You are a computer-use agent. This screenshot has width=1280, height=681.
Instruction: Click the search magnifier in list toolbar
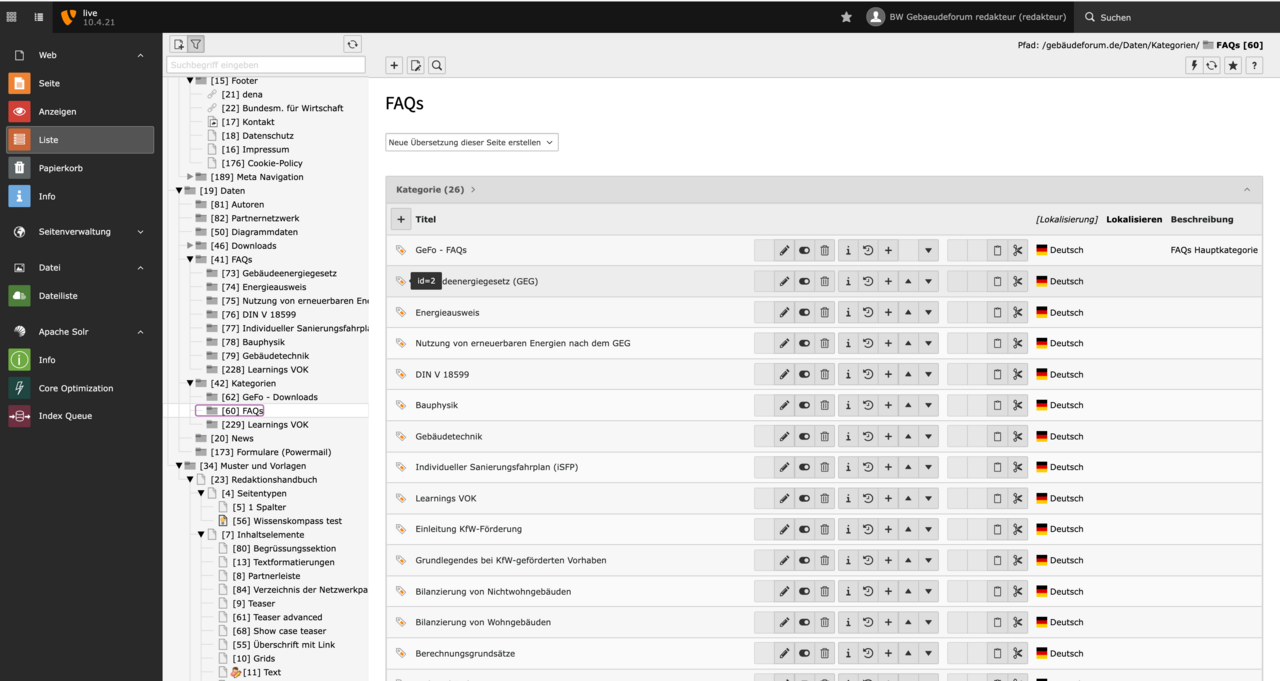[437, 65]
